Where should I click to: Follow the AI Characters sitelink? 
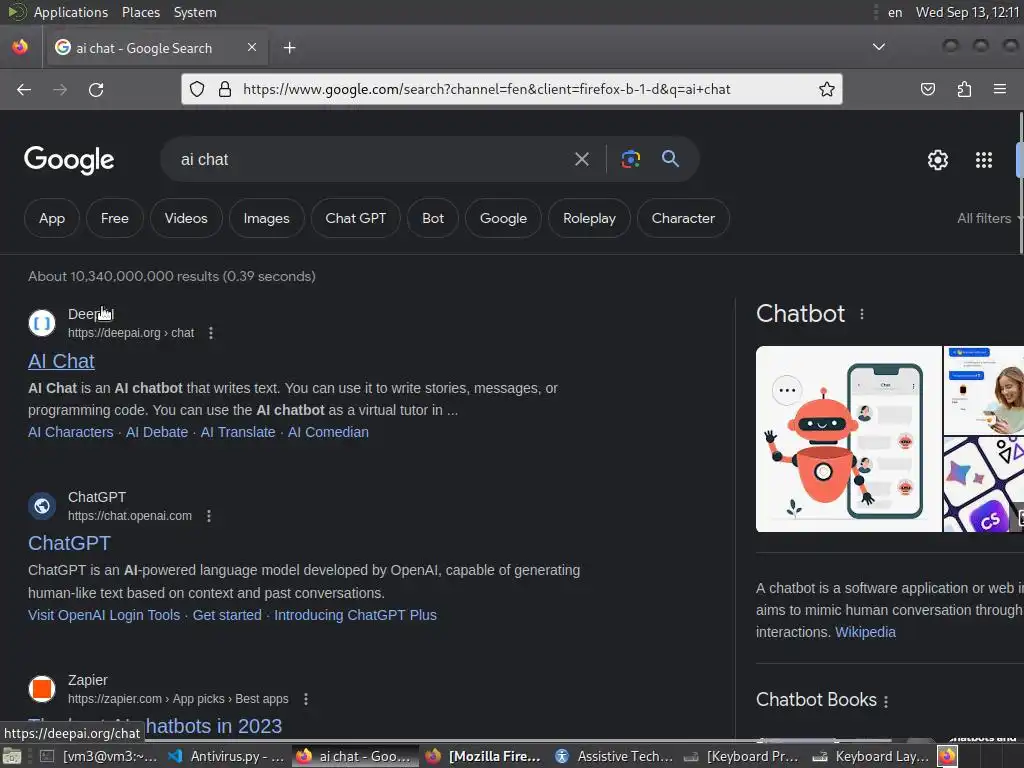pyautogui.click(x=71, y=432)
